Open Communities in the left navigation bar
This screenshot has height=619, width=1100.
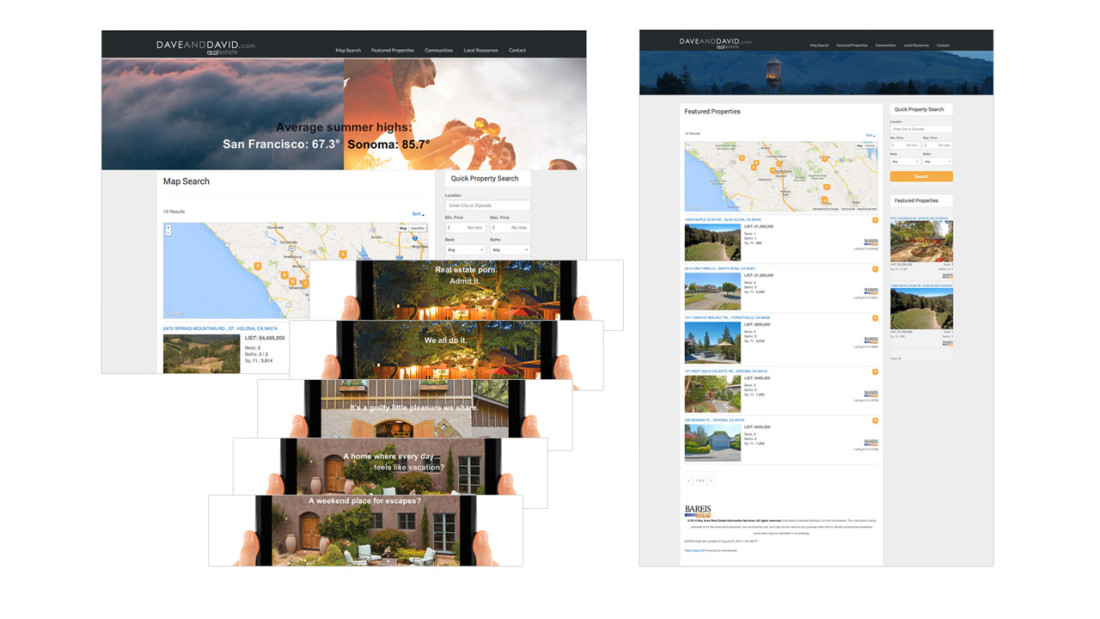pyautogui.click(x=438, y=50)
